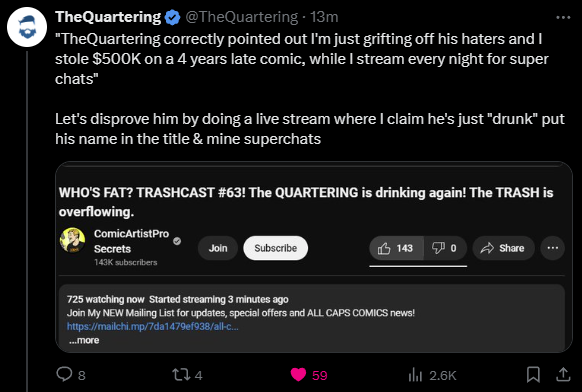View tweet analytics bar chart icon
The width and height of the screenshot is (582, 392).
coord(415,375)
